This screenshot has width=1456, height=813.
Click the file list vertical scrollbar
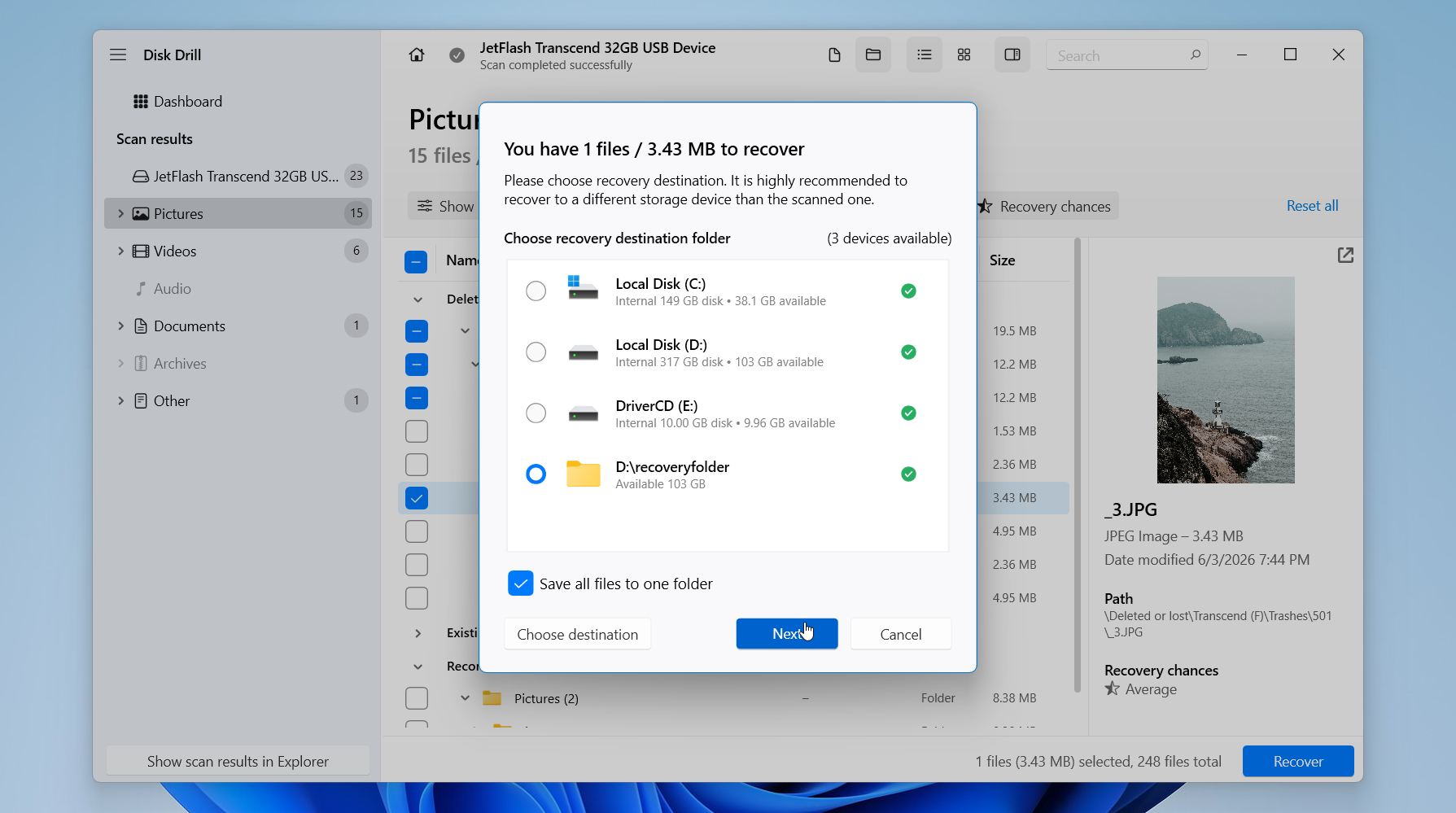(1077, 464)
